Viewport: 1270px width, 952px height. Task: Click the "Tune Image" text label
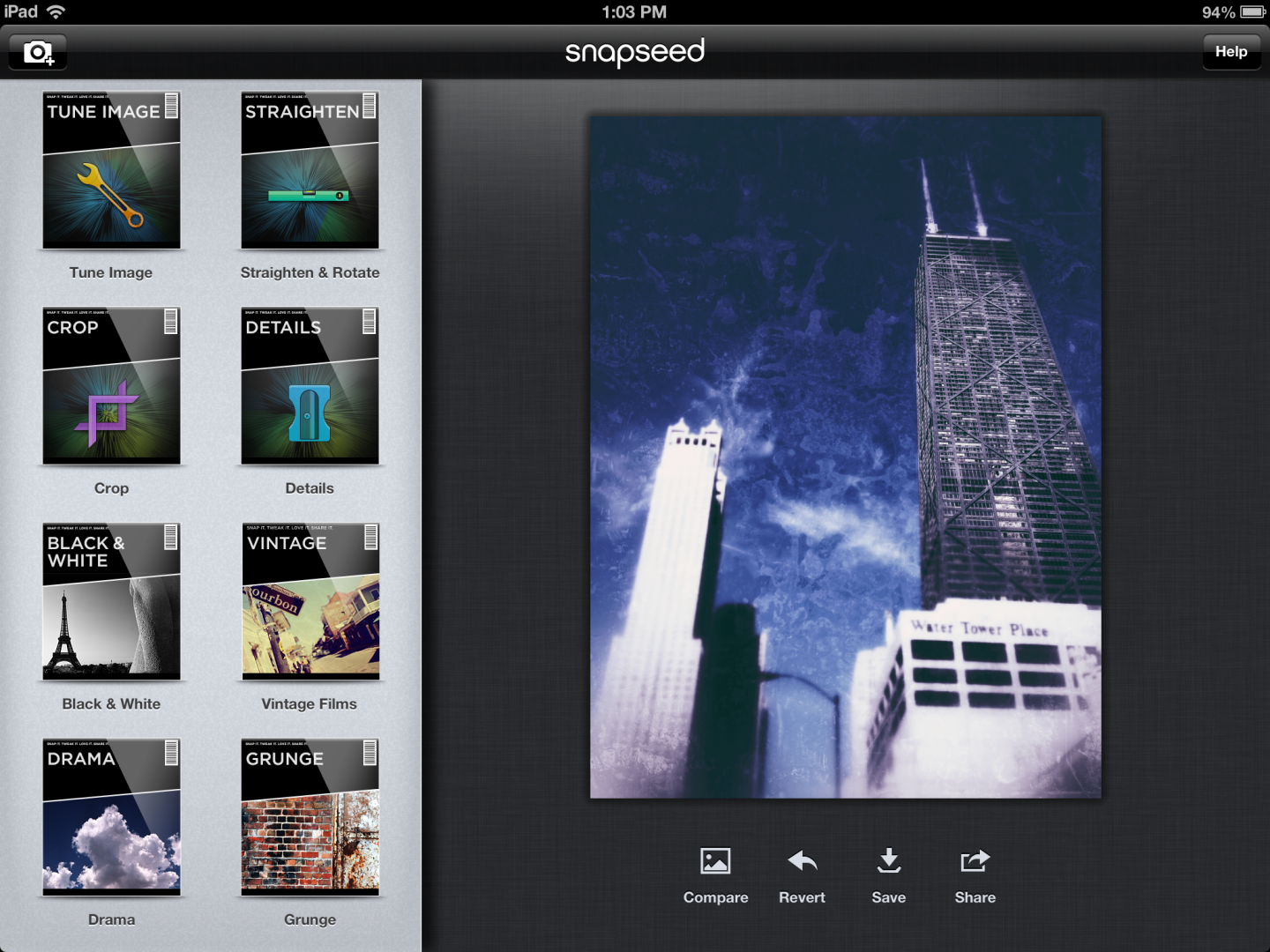click(x=111, y=273)
